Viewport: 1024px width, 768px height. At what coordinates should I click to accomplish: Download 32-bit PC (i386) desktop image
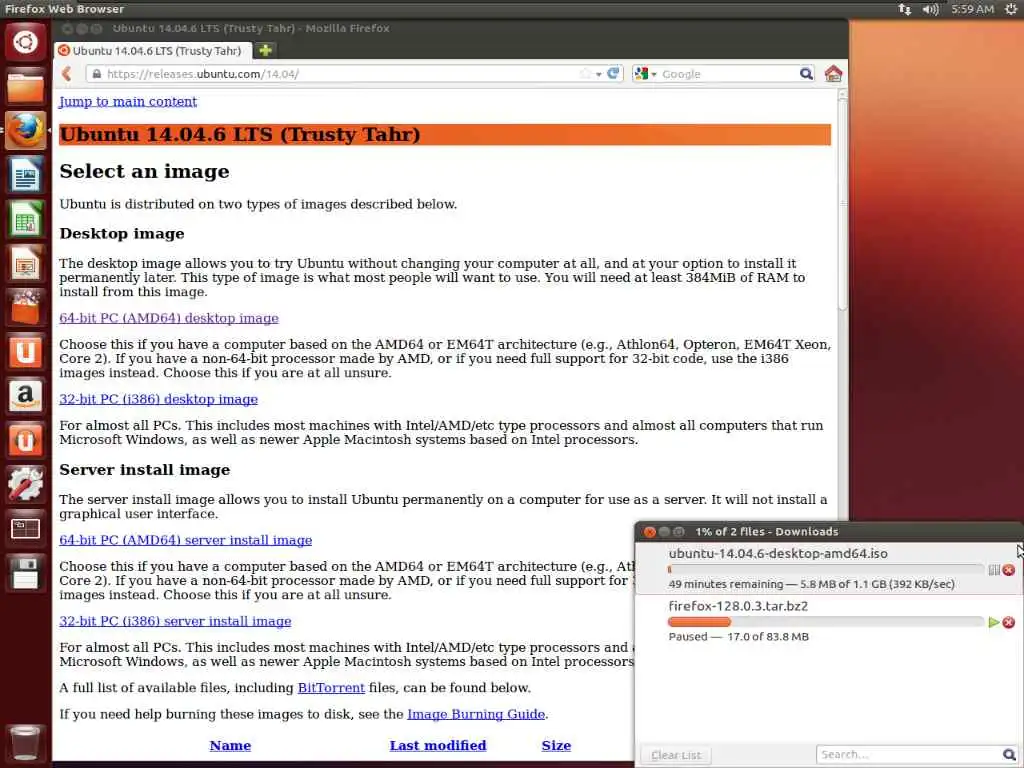click(159, 399)
